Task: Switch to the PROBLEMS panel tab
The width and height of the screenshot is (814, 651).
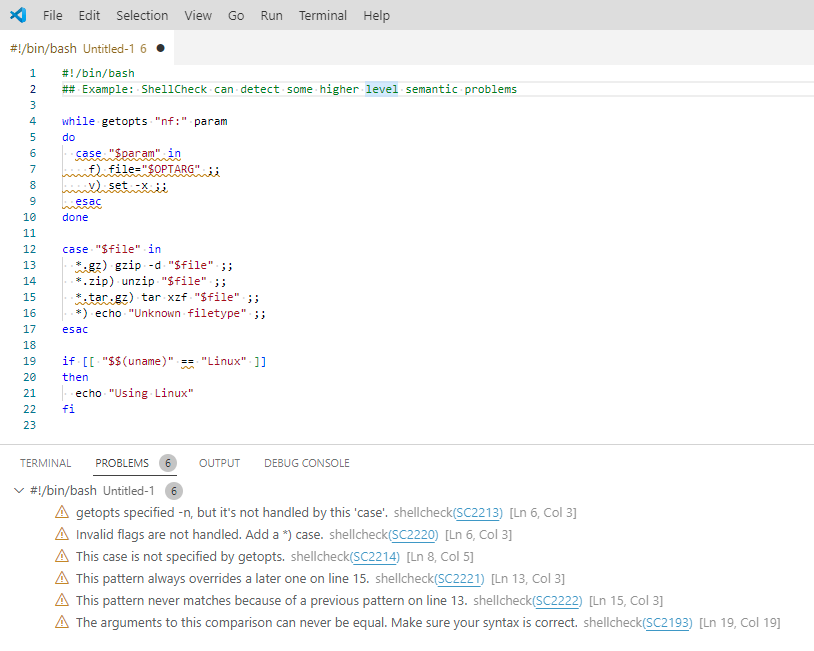Action: (x=122, y=463)
